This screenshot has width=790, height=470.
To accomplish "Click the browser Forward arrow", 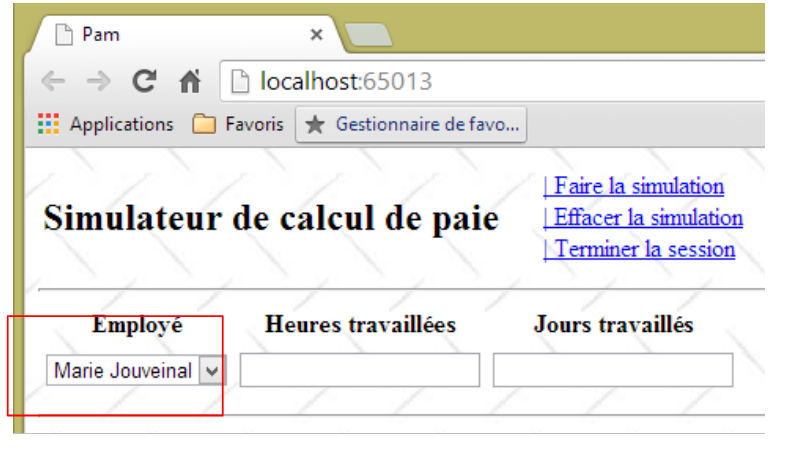I will pyautogui.click(x=98, y=82).
